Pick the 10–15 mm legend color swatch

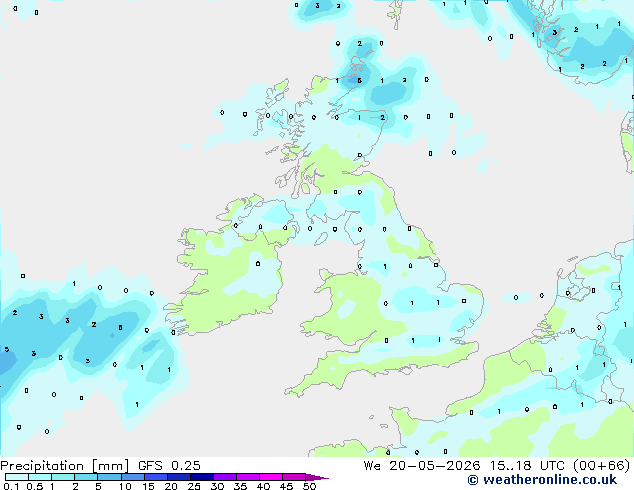[x=133, y=477]
